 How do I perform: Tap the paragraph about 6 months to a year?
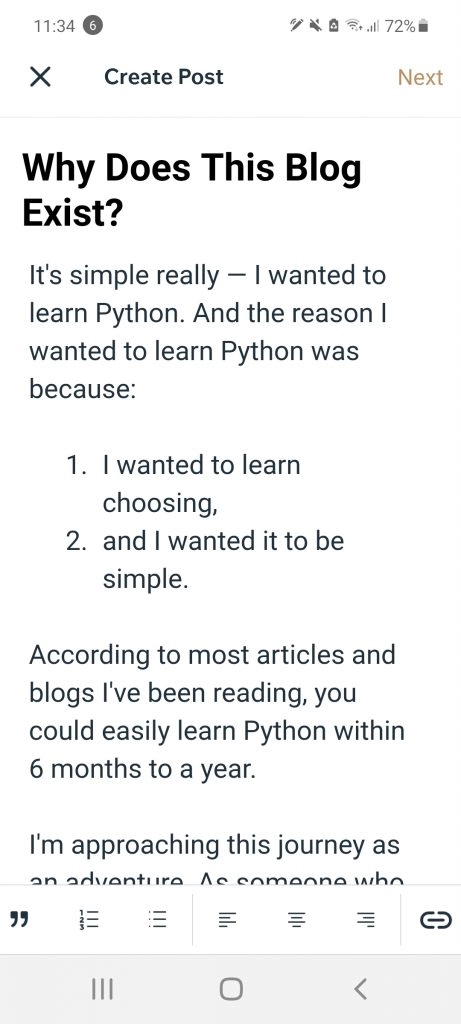217,712
